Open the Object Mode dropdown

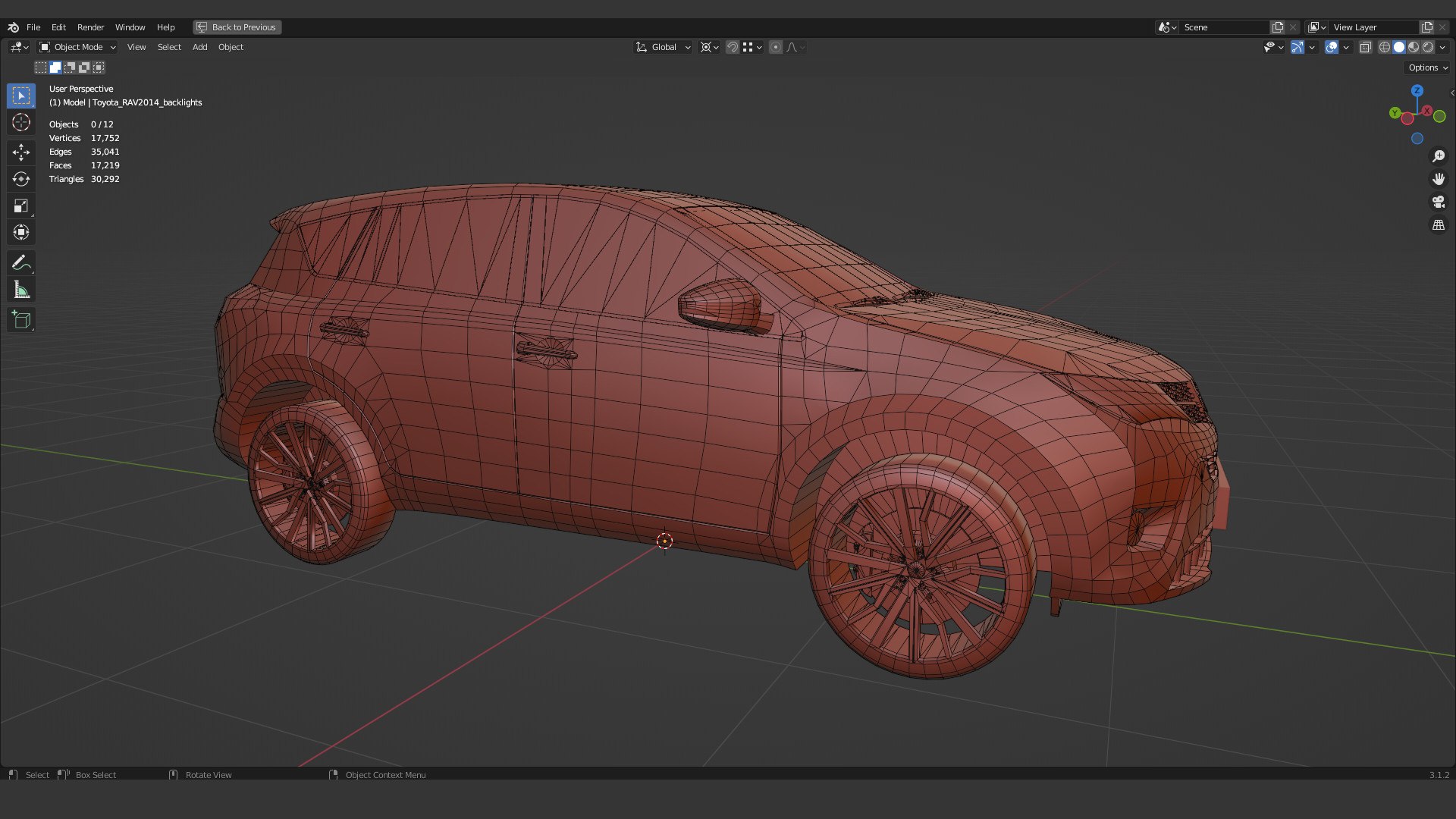(77, 47)
